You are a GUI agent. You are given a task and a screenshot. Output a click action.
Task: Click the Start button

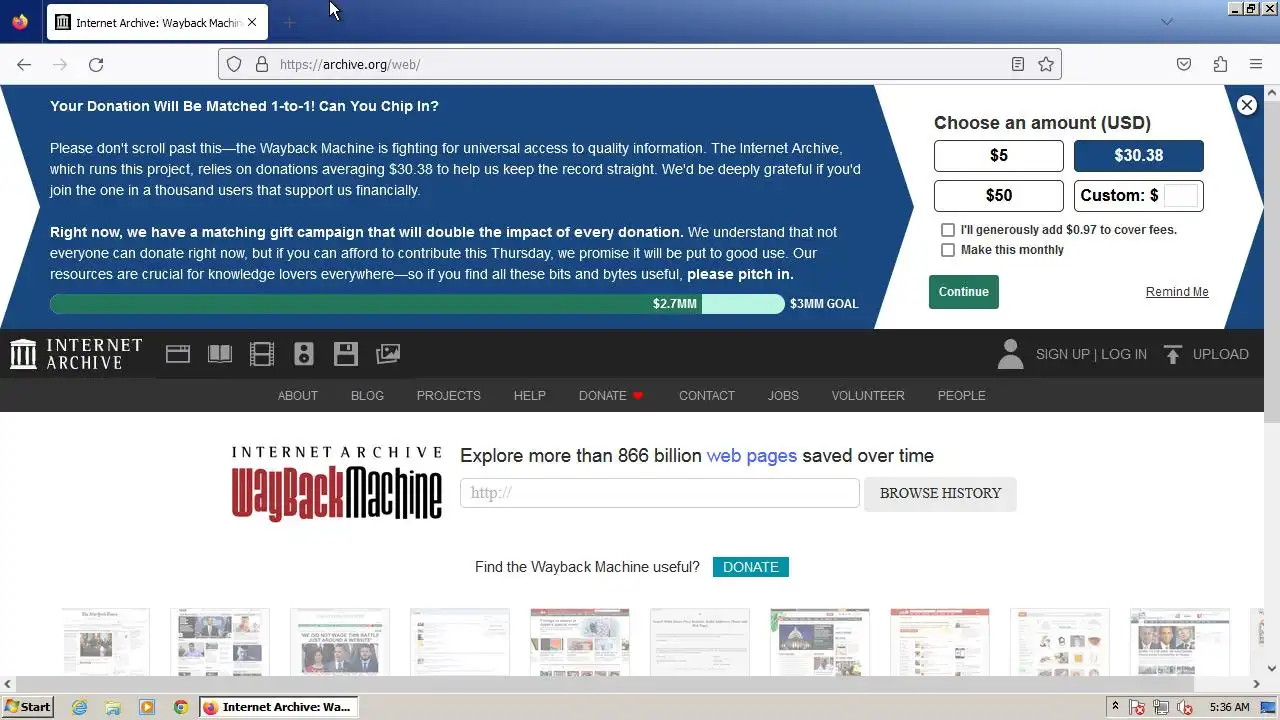28,707
